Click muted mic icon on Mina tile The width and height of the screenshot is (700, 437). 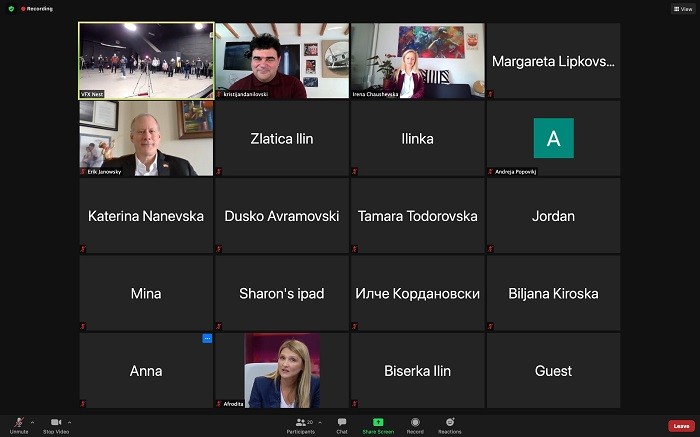click(x=83, y=326)
